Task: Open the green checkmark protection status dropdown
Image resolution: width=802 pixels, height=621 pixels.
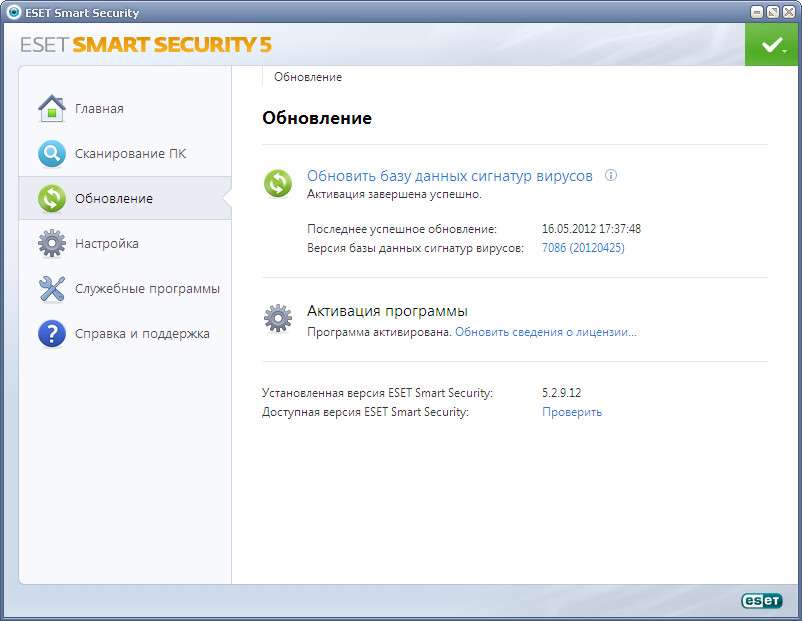Action: pyautogui.click(x=771, y=45)
